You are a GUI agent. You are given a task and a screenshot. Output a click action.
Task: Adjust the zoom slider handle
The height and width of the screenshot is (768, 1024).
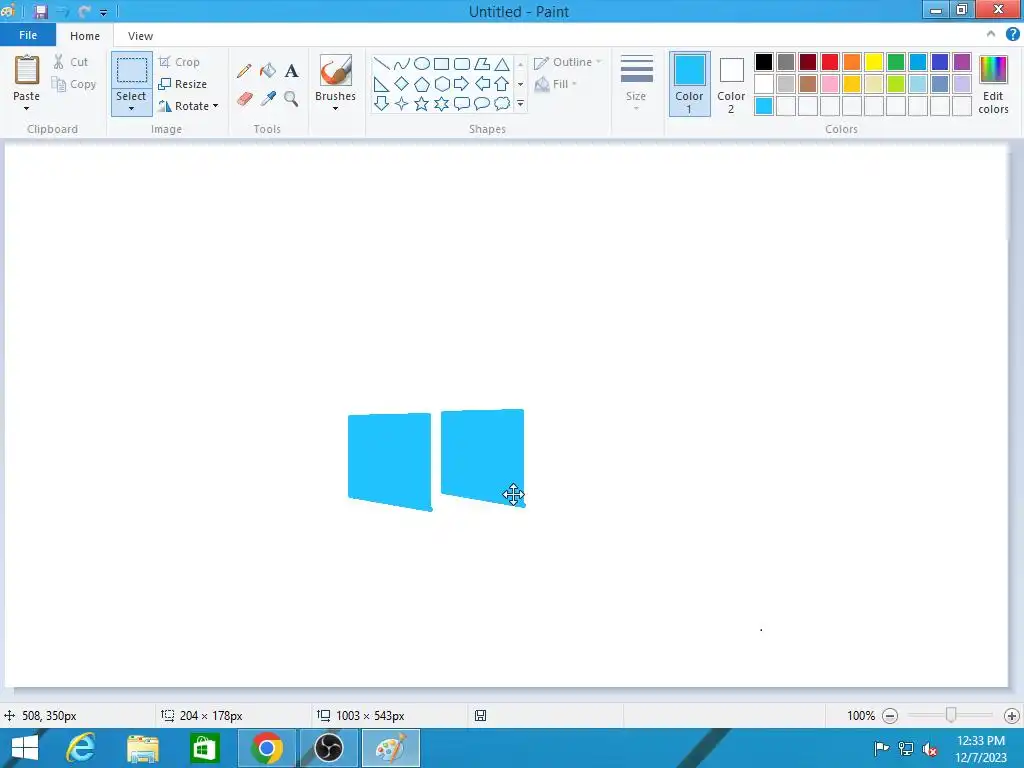pos(951,715)
